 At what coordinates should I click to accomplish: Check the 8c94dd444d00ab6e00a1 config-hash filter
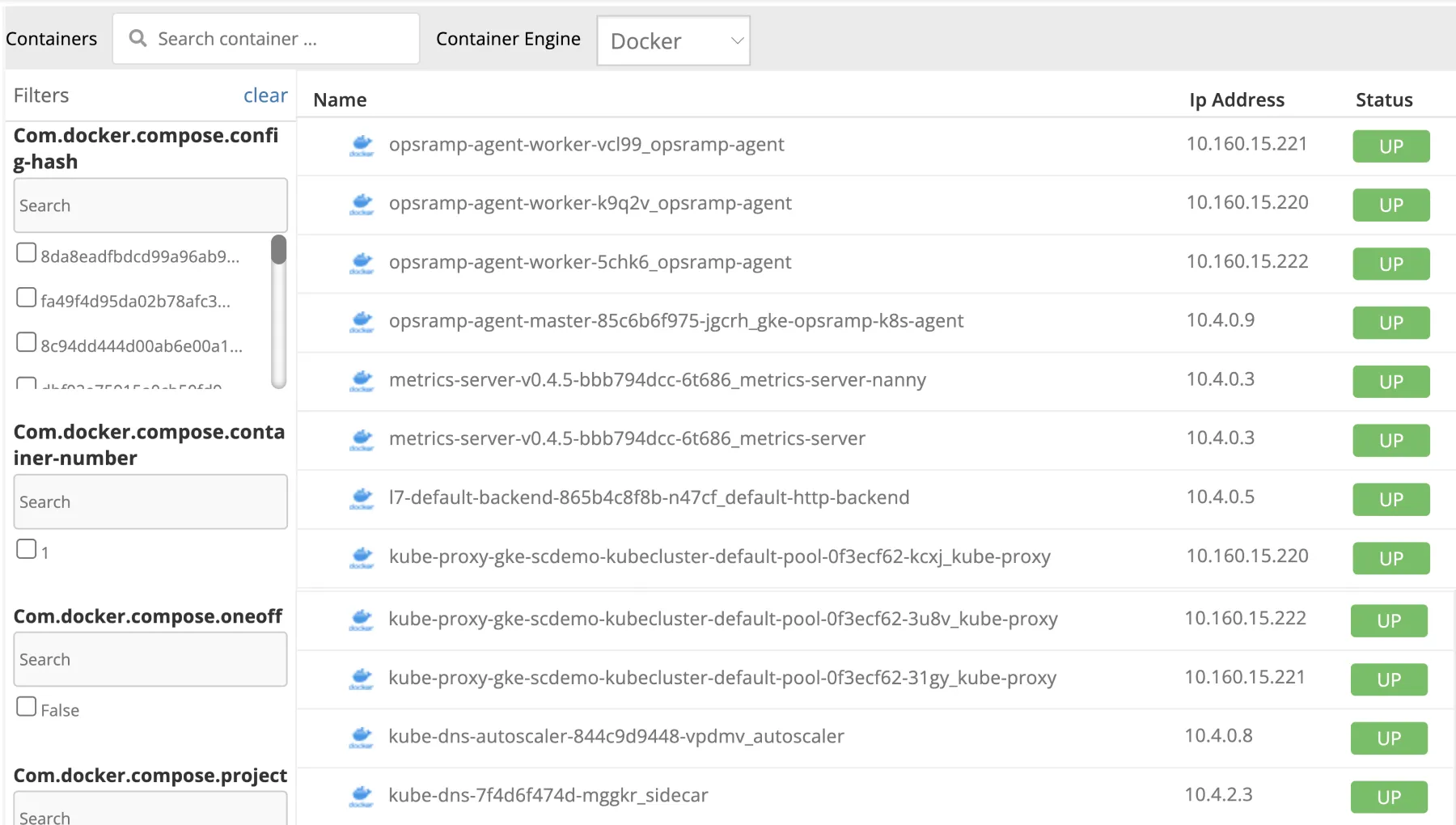tap(27, 342)
